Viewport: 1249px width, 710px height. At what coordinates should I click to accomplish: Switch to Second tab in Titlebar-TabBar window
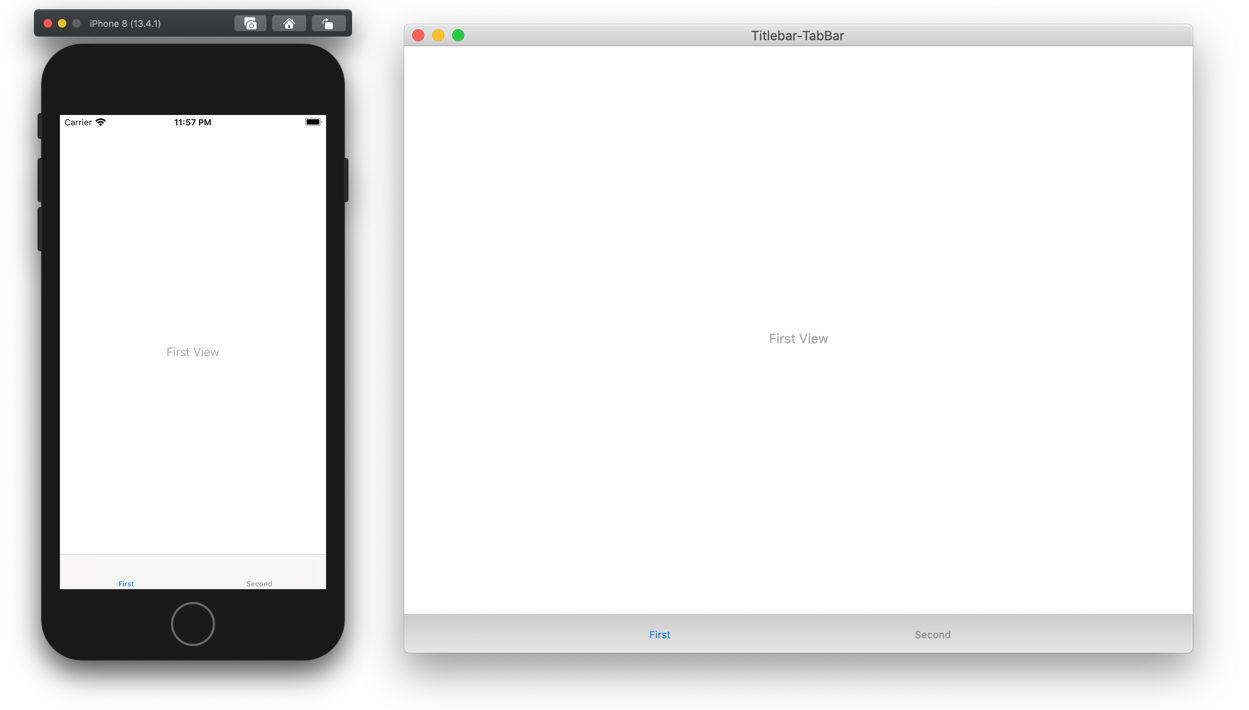click(933, 635)
